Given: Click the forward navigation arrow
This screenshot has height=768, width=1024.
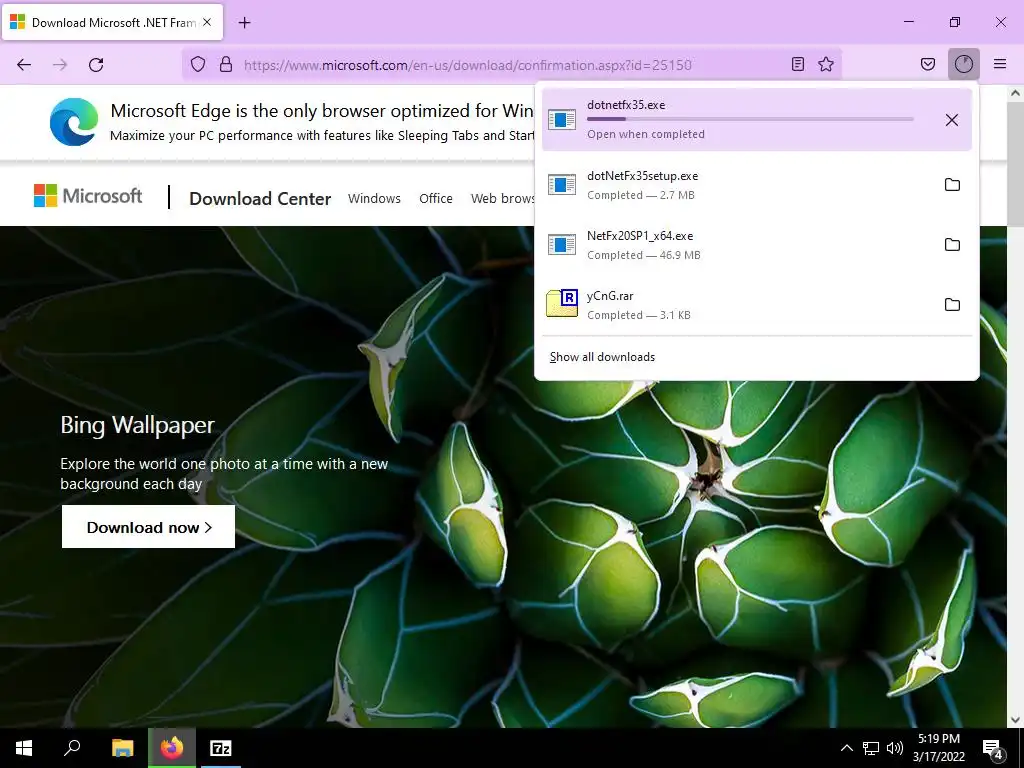Looking at the screenshot, I should pyautogui.click(x=60, y=65).
